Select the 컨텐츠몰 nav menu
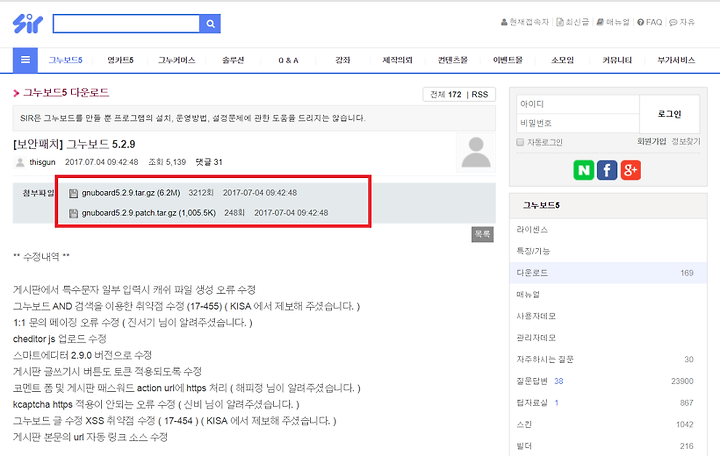720x456 pixels. click(453, 60)
